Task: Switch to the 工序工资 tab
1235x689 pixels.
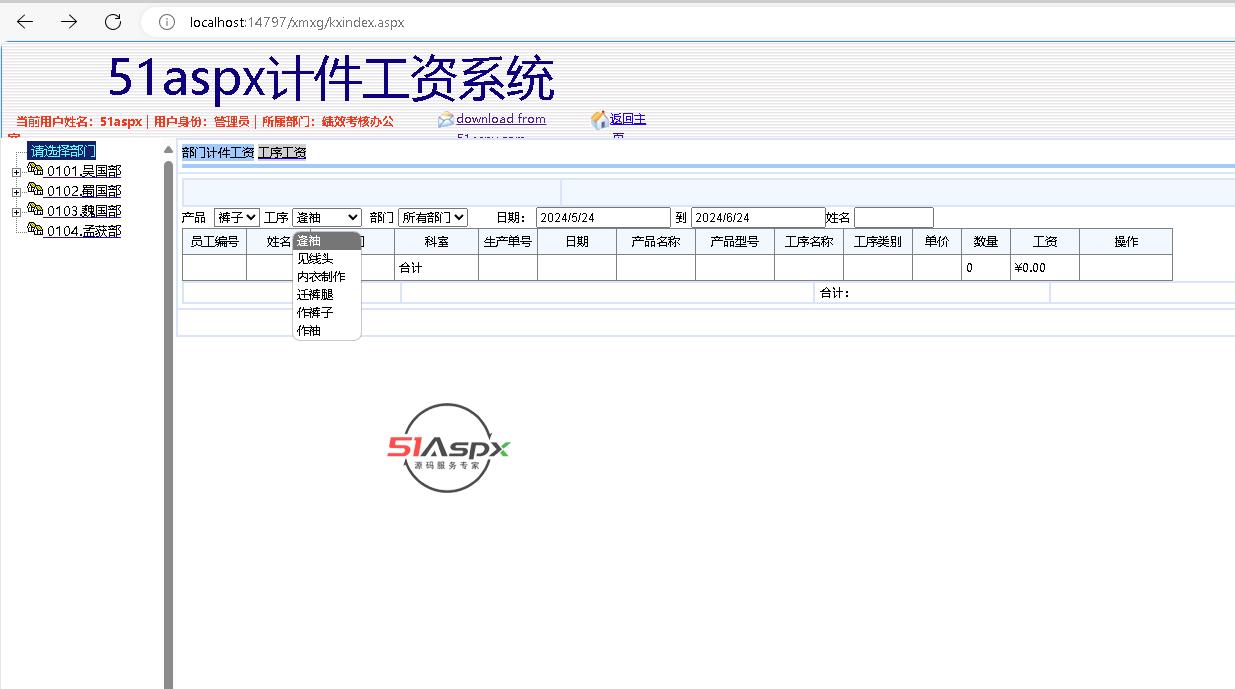Action: click(282, 152)
